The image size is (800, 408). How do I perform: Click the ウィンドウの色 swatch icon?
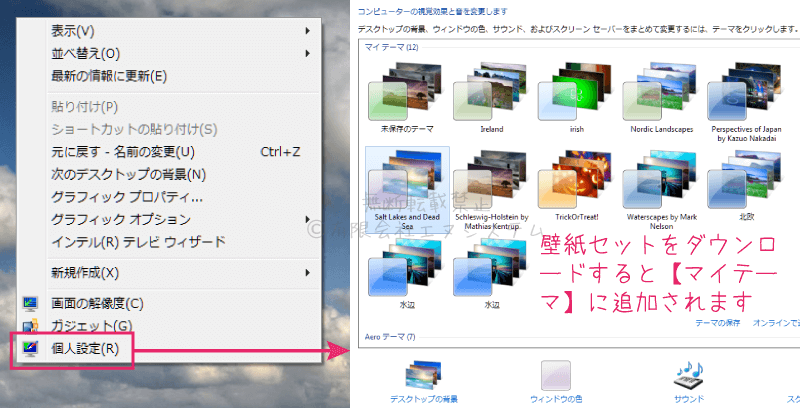556,375
